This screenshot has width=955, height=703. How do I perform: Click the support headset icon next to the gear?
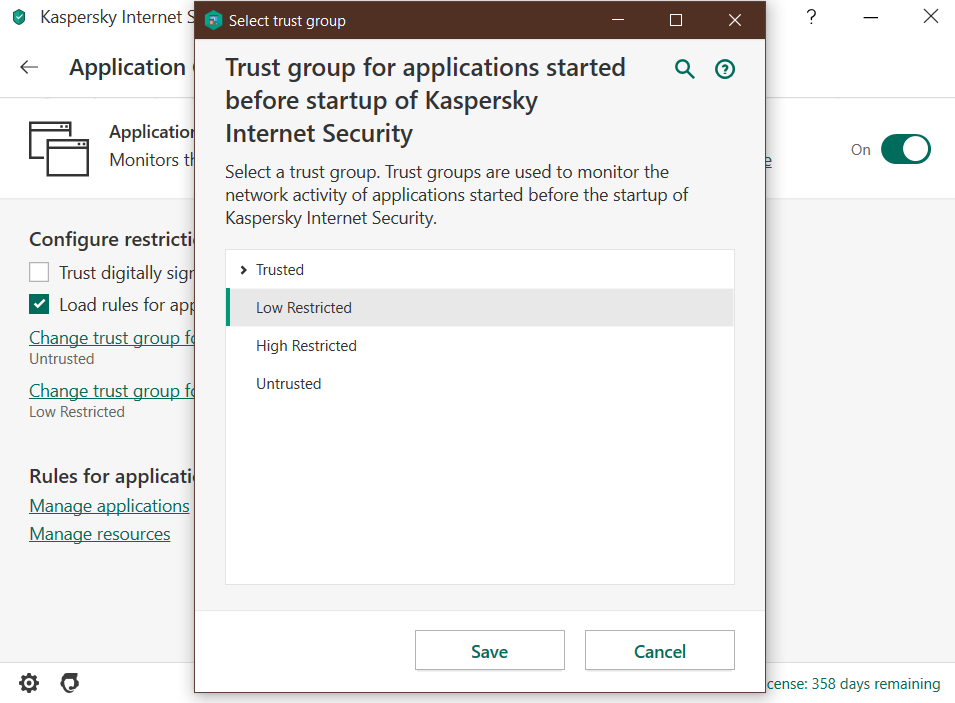pyautogui.click(x=70, y=683)
